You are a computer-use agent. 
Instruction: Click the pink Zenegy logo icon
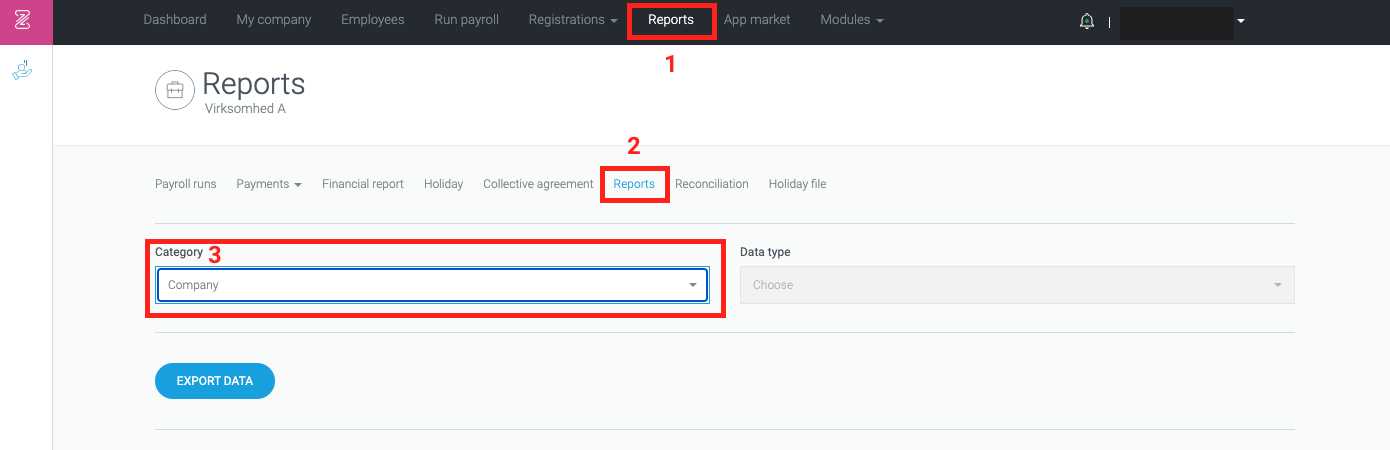click(26, 21)
